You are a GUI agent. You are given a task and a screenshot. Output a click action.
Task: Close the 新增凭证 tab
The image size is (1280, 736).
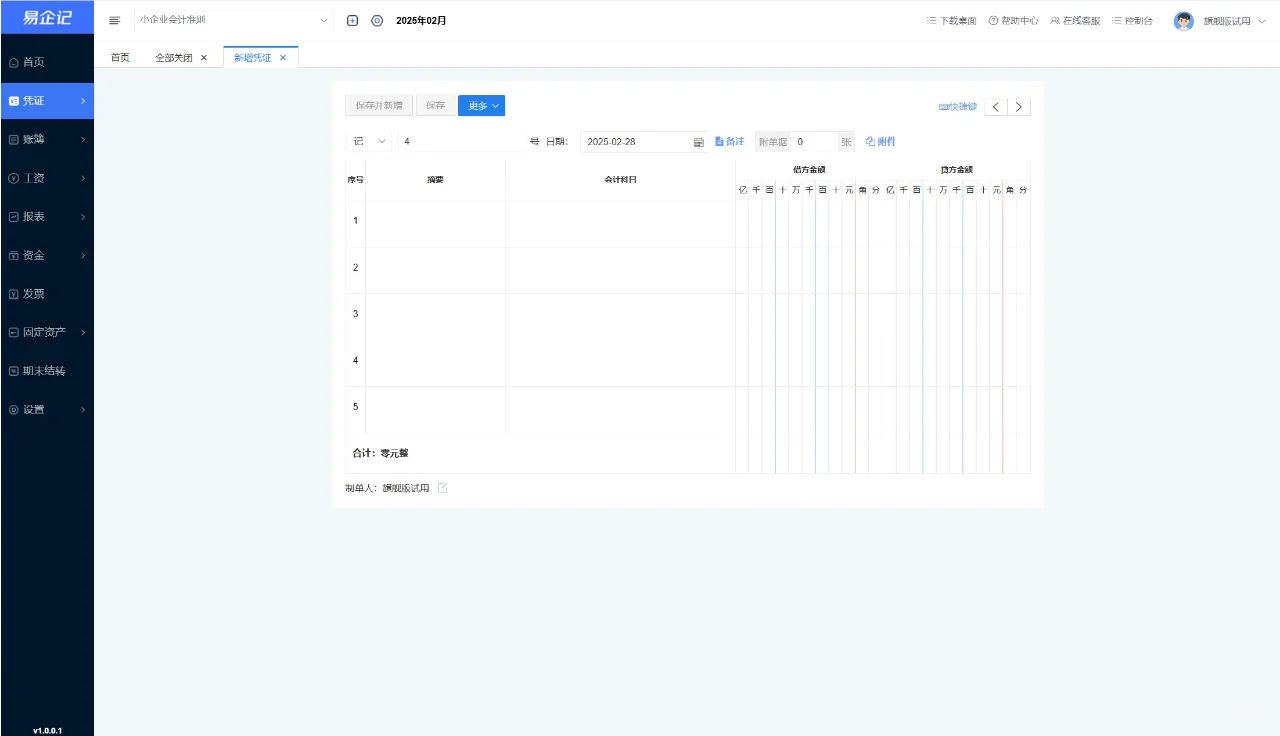coord(283,58)
